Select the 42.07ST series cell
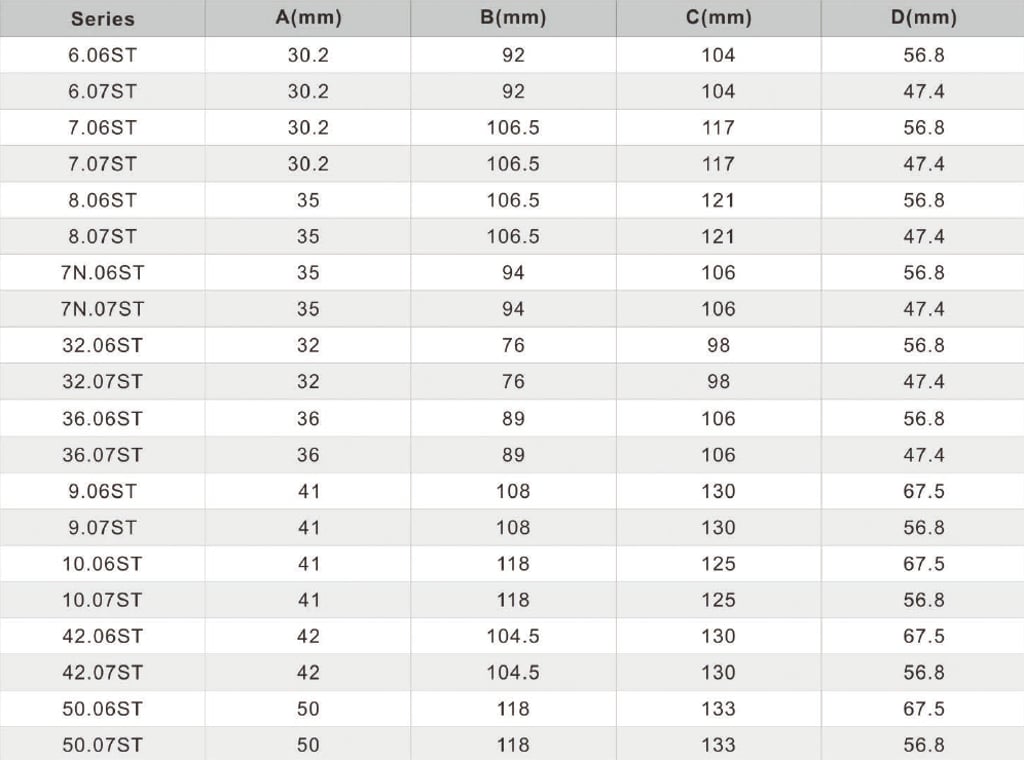 pyautogui.click(x=103, y=673)
